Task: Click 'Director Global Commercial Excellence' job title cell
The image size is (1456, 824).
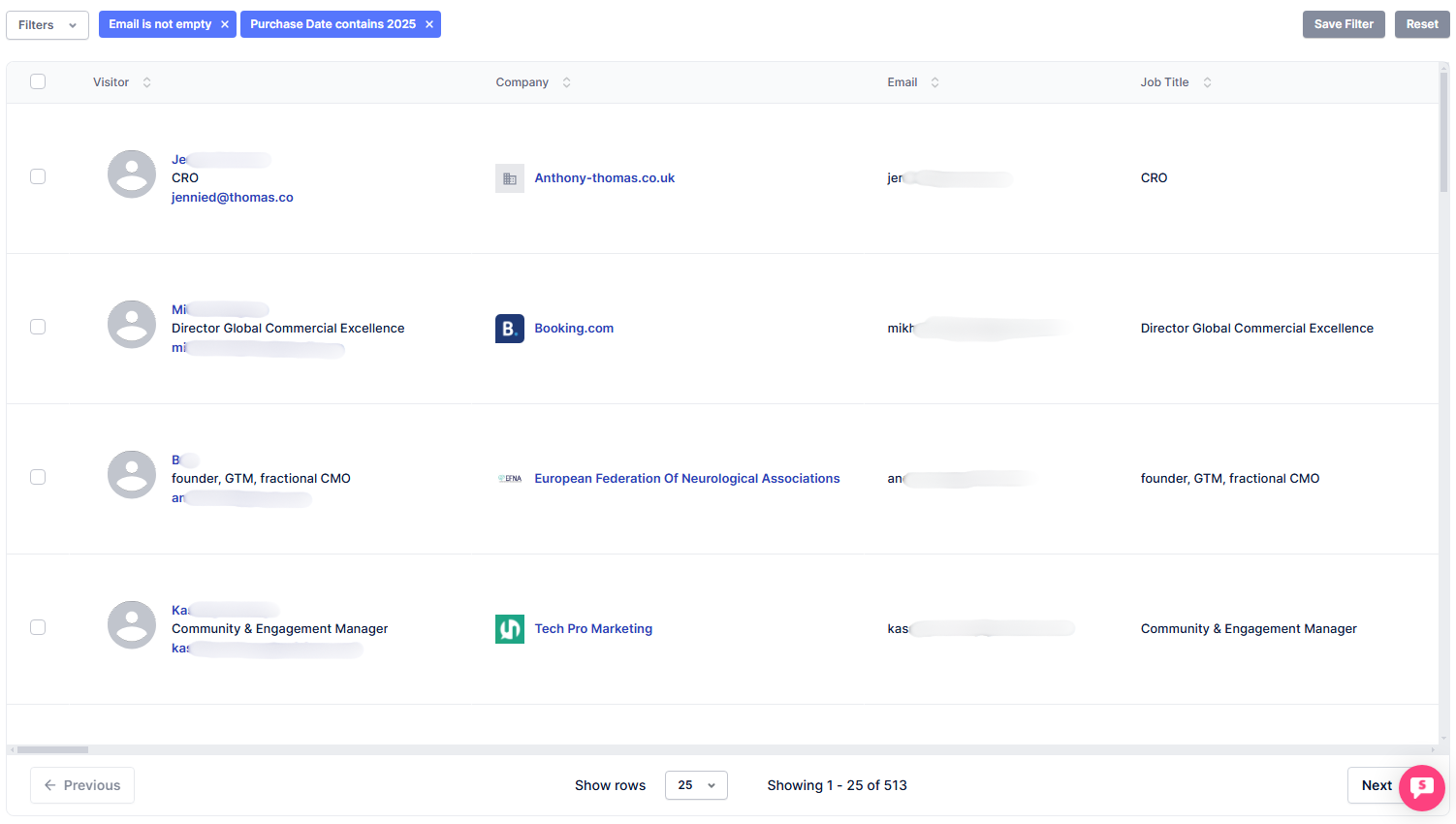Action: pyautogui.click(x=1257, y=329)
